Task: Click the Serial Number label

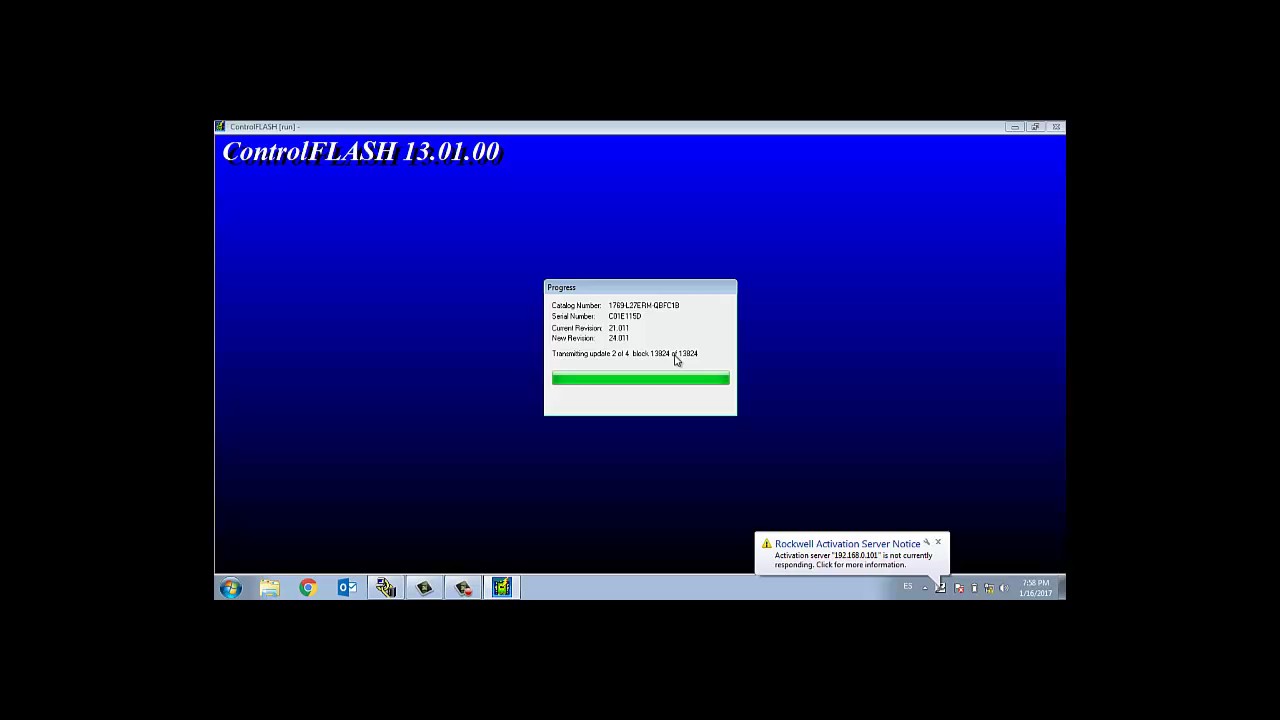Action: coord(573,316)
